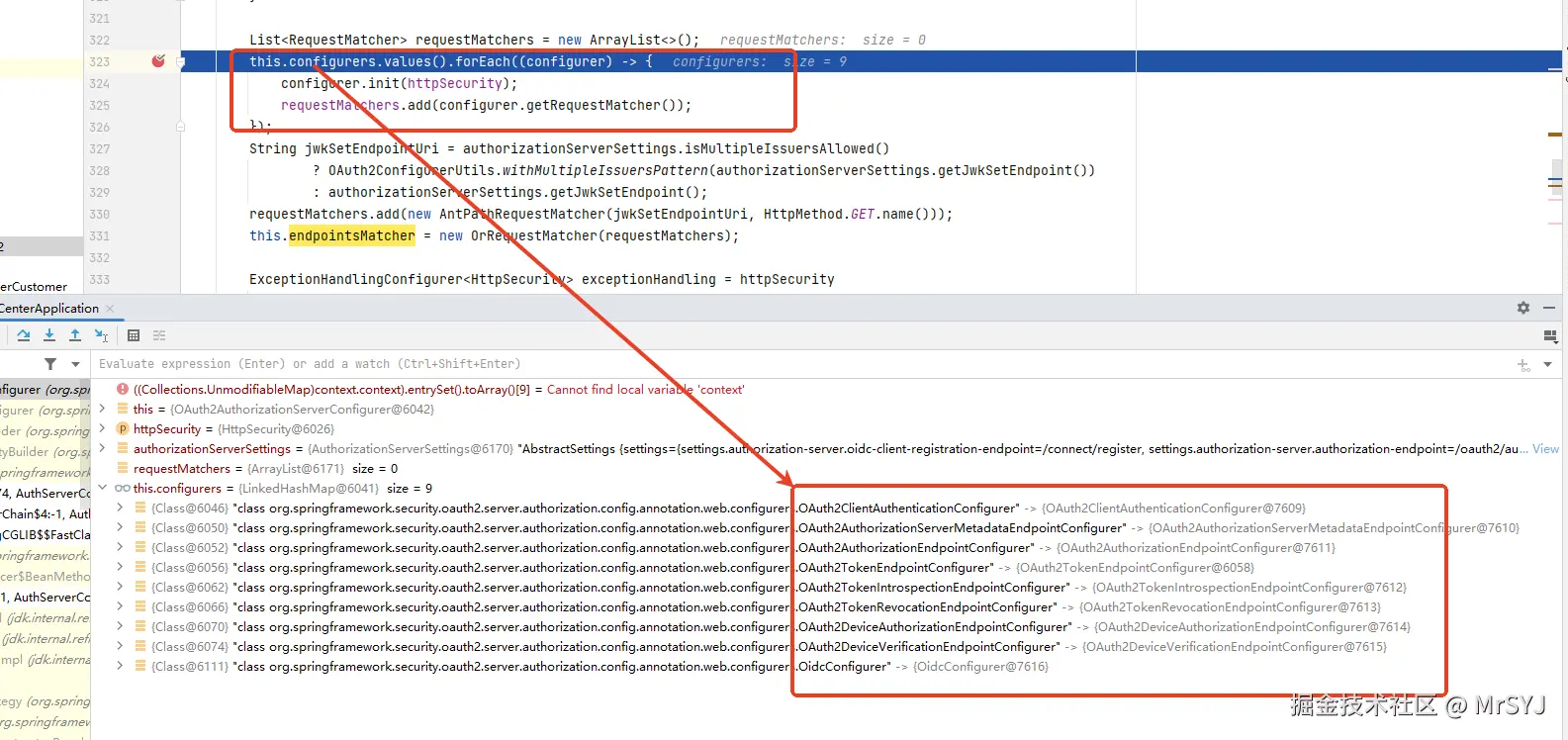Click the Step Over debugger icon

click(x=24, y=335)
